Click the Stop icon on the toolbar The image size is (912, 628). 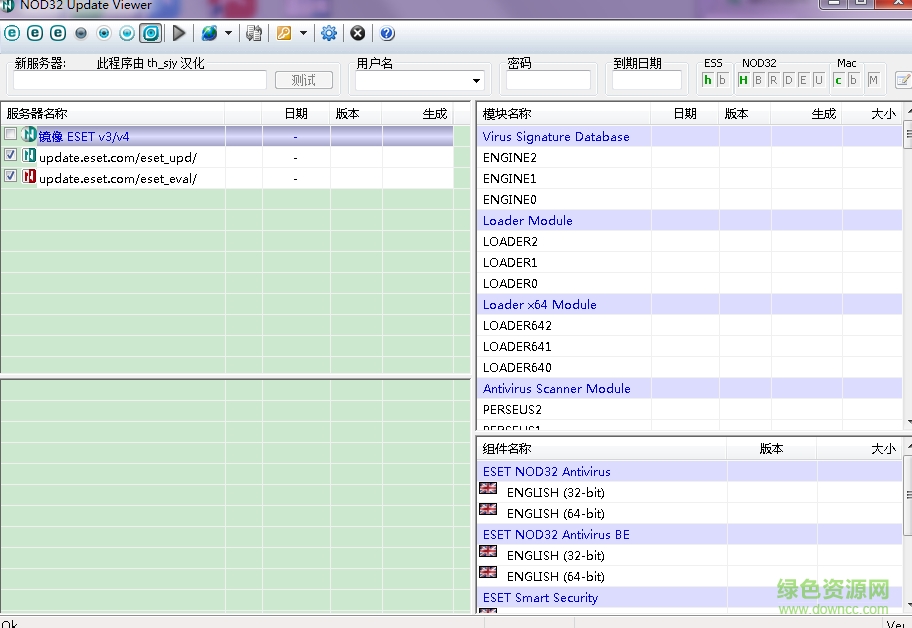coord(357,33)
